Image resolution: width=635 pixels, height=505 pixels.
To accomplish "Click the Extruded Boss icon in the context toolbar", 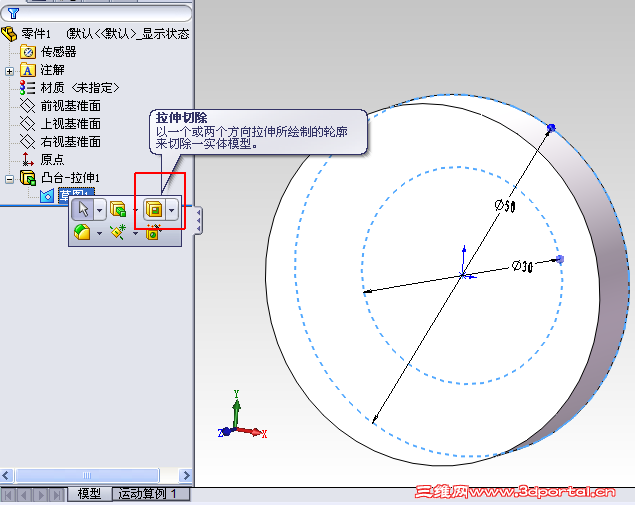I will (118, 209).
